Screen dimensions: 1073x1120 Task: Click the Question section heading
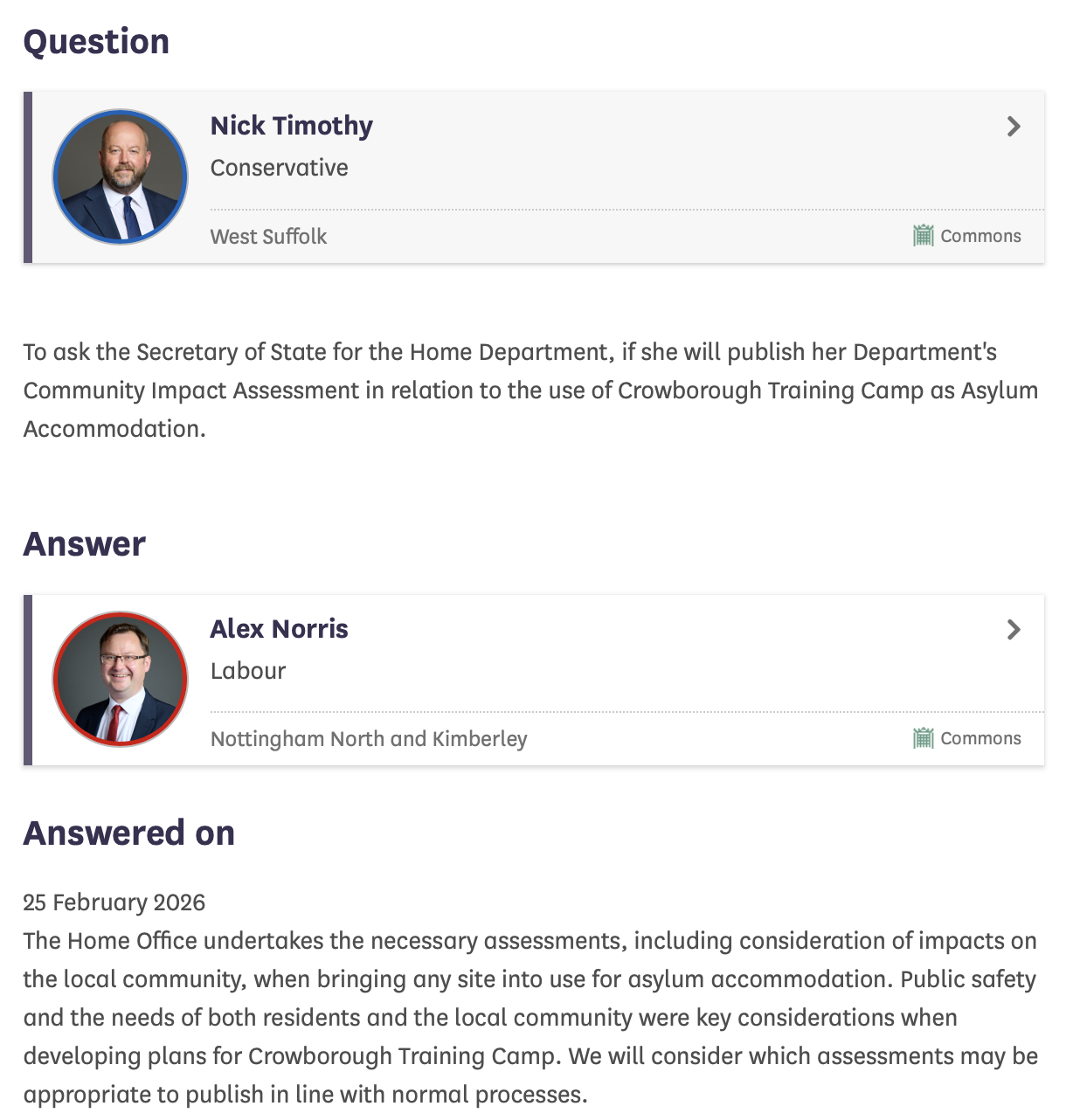pos(96,42)
